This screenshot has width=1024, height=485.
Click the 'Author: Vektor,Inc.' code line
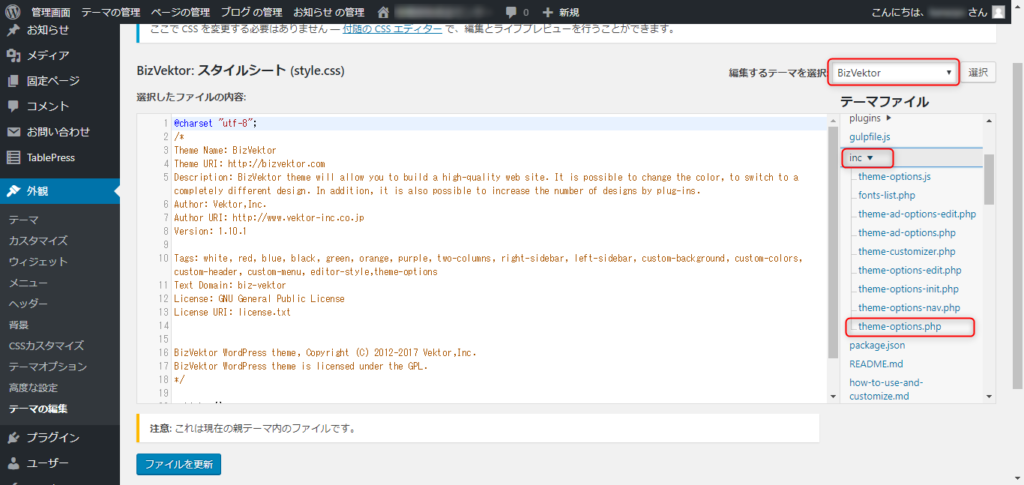click(x=220, y=204)
